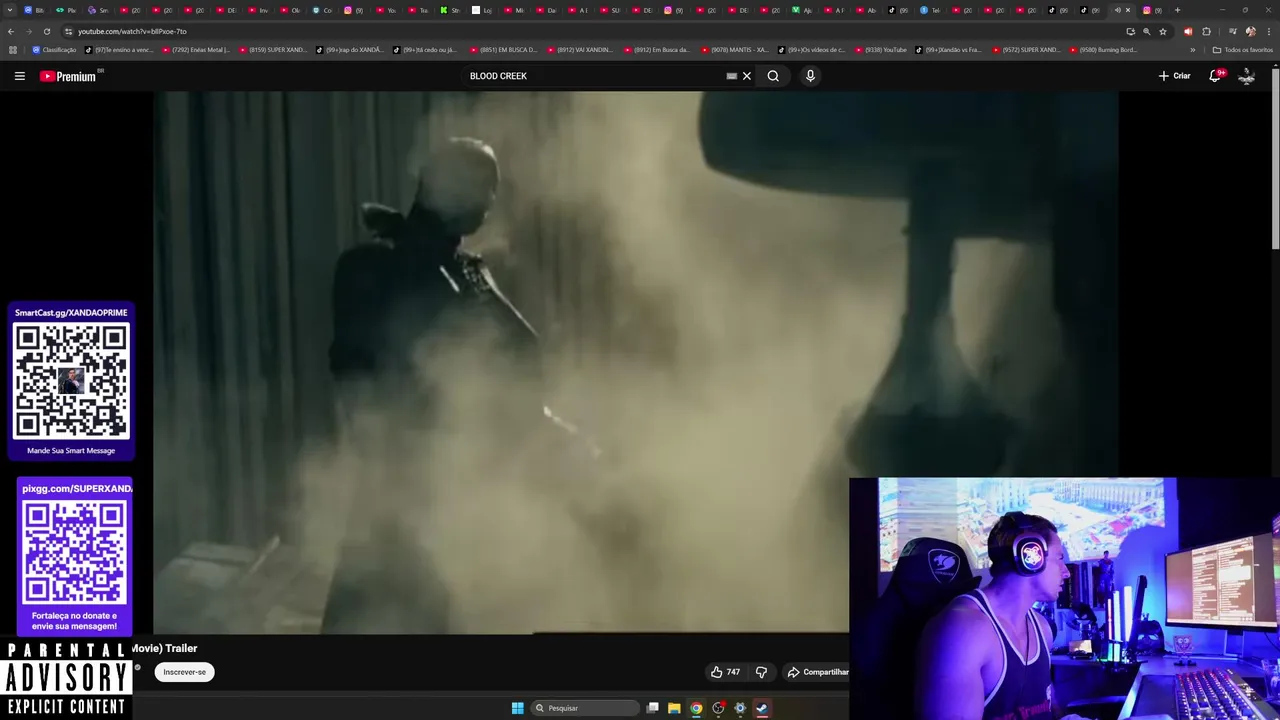Open Chrome extensions puzzle icon
Viewport: 1280px width, 720px height.
coord(1206,31)
